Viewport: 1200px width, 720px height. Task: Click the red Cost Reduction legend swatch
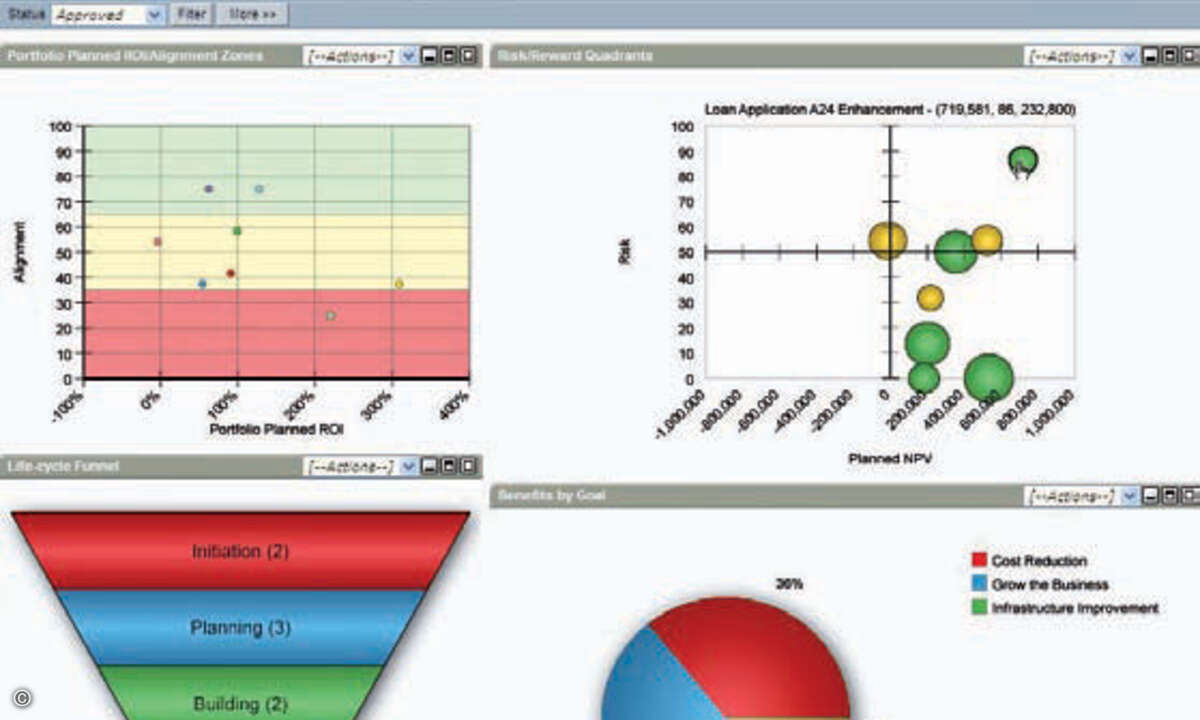[979, 561]
